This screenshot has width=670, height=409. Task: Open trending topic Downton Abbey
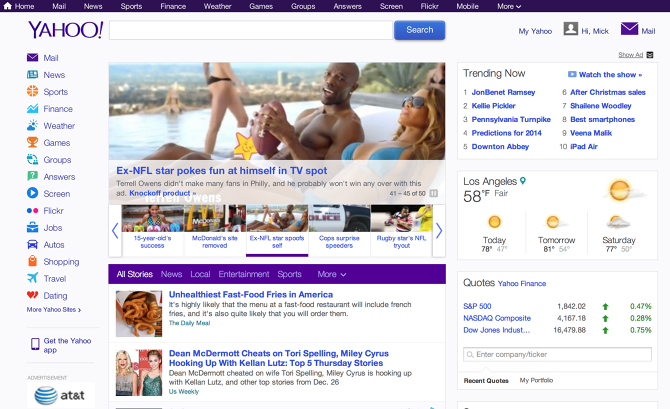click(500, 146)
